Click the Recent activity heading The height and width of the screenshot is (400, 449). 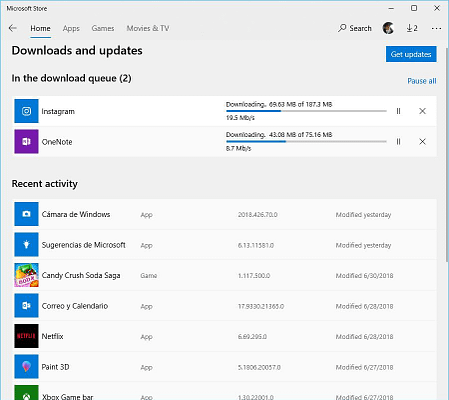(x=45, y=184)
